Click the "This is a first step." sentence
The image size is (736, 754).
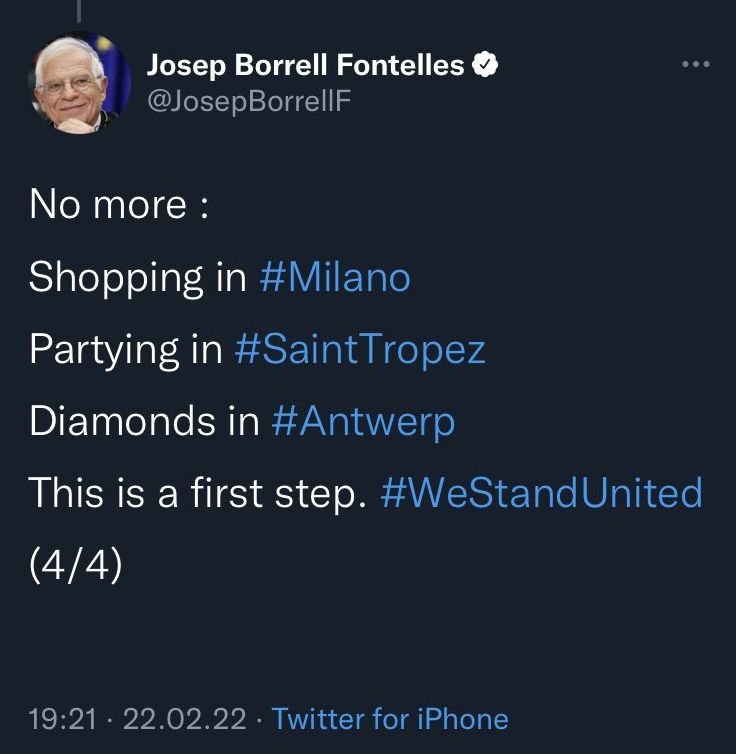click(198, 493)
